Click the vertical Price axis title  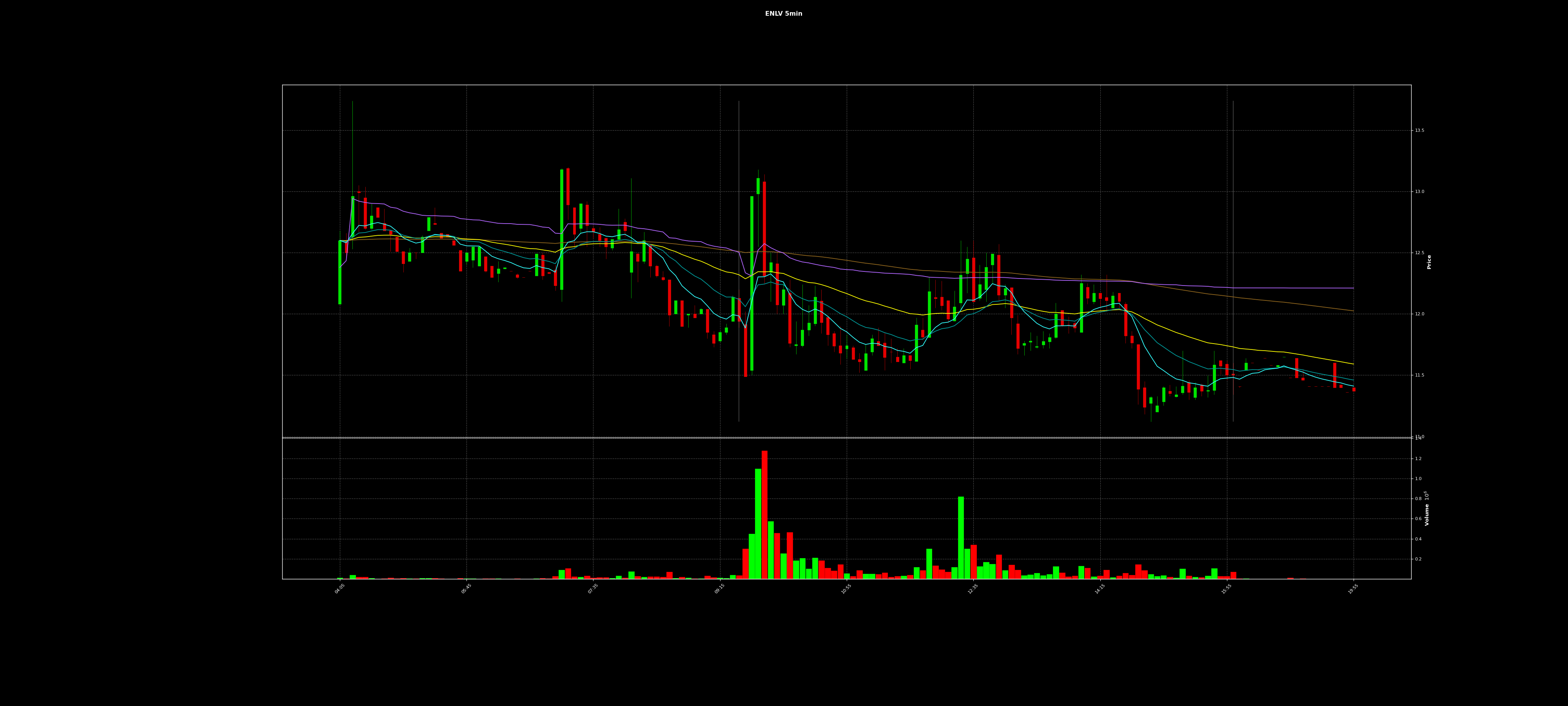pos(1429,262)
